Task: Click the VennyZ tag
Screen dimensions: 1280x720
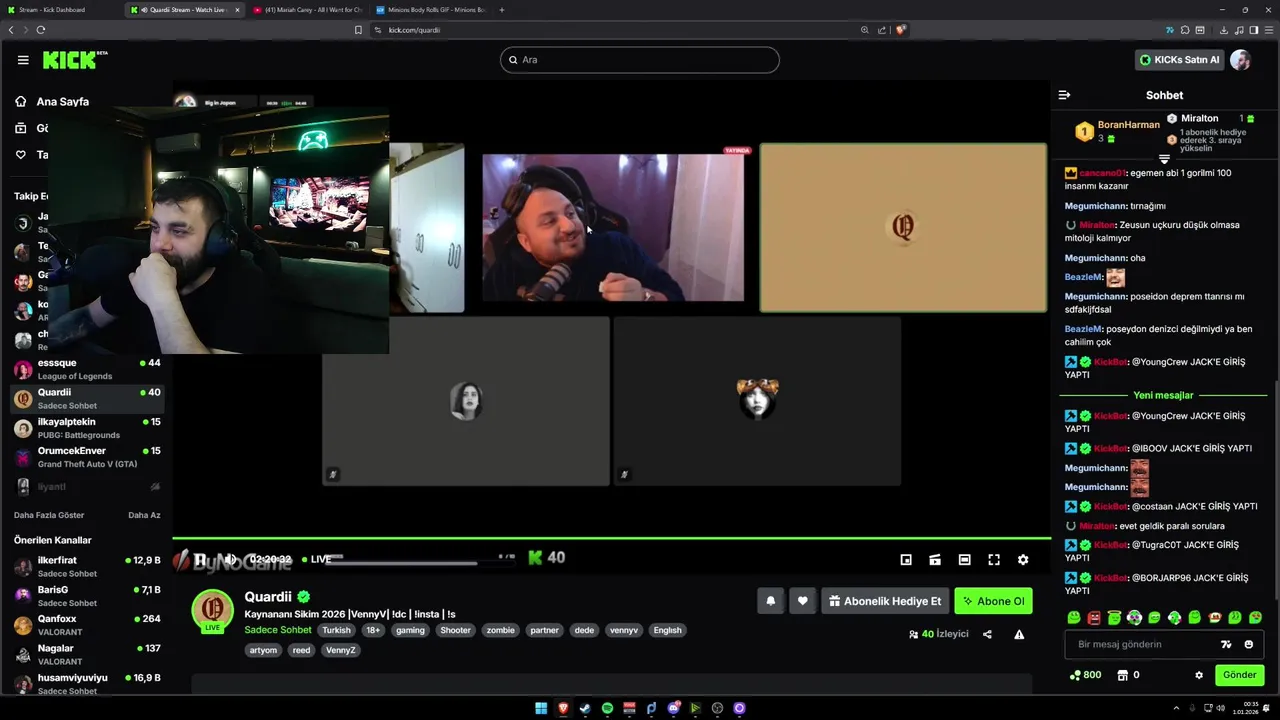Action: [340, 650]
